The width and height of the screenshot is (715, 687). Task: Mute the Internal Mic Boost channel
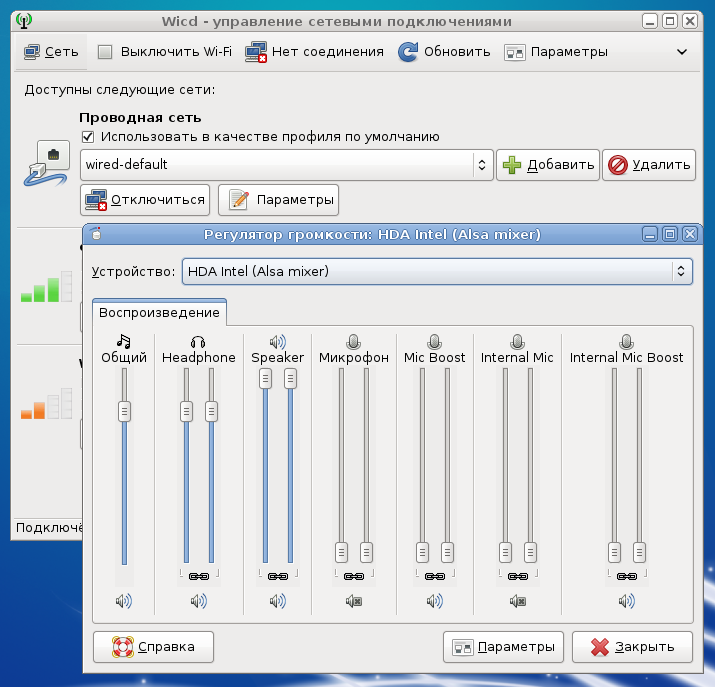[627, 601]
